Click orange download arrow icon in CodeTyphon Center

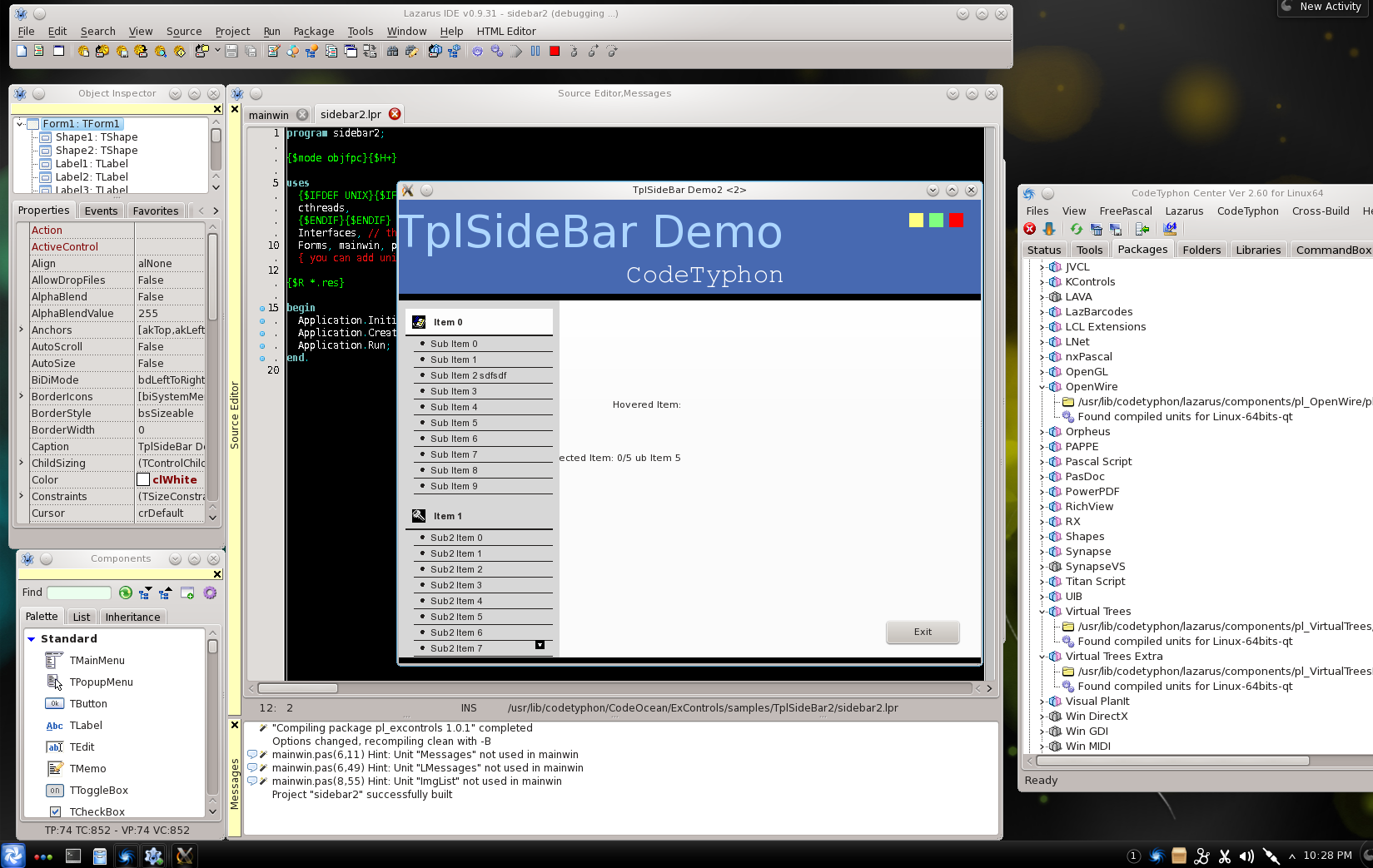[x=1049, y=229]
